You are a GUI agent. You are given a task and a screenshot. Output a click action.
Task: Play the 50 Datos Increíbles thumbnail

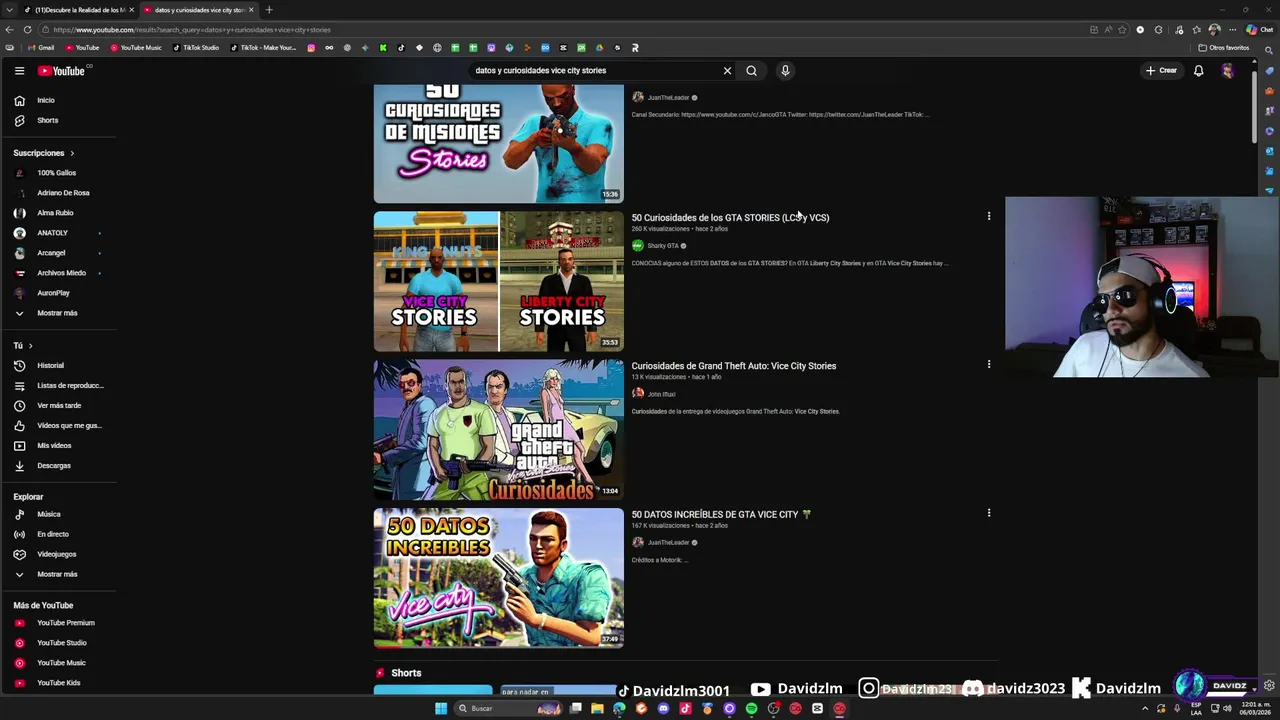pyautogui.click(x=498, y=578)
